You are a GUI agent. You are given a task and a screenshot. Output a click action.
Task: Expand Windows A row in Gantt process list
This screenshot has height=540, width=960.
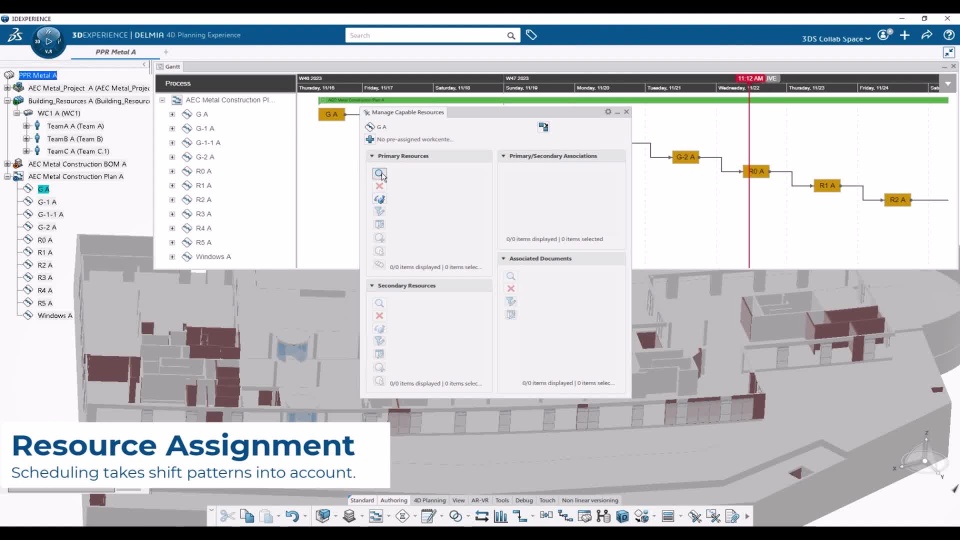click(172, 257)
